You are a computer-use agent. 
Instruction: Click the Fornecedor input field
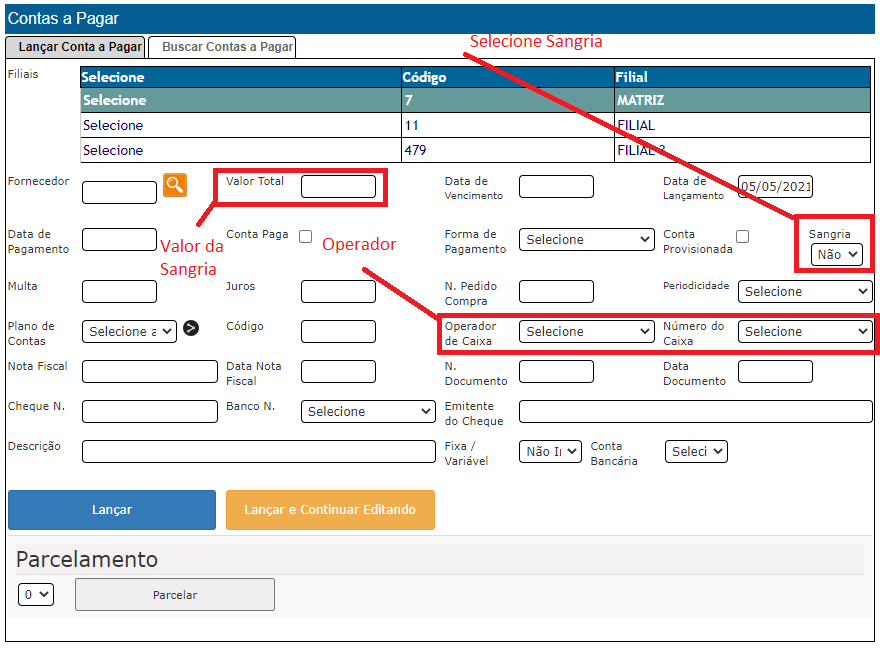click(119, 193)
